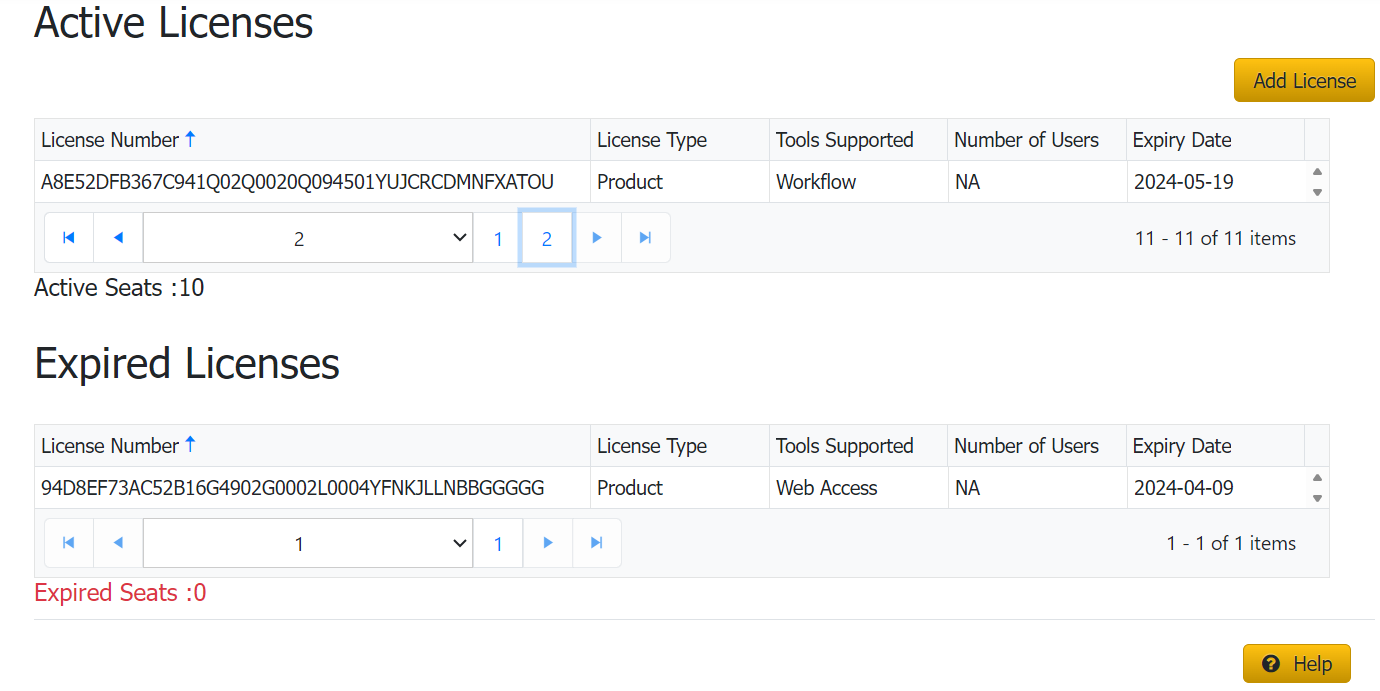This screenshot has height=691, width=1380.
Task: Advance to next page of Expired Licenses
Action: click(548, 542)
